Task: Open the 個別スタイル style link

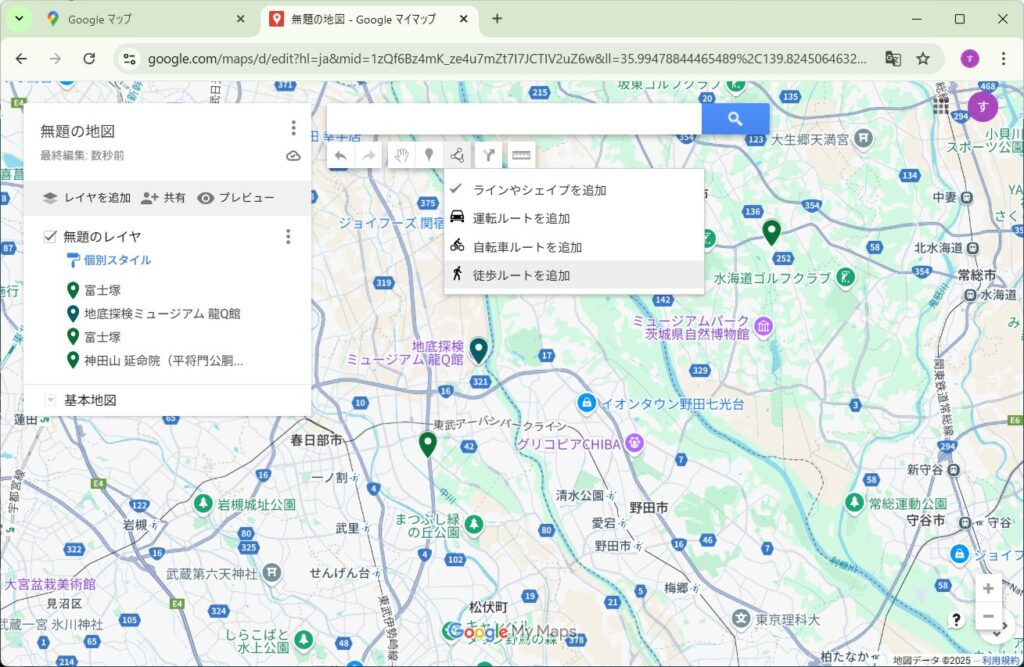Action: click(x=109, y=260)
